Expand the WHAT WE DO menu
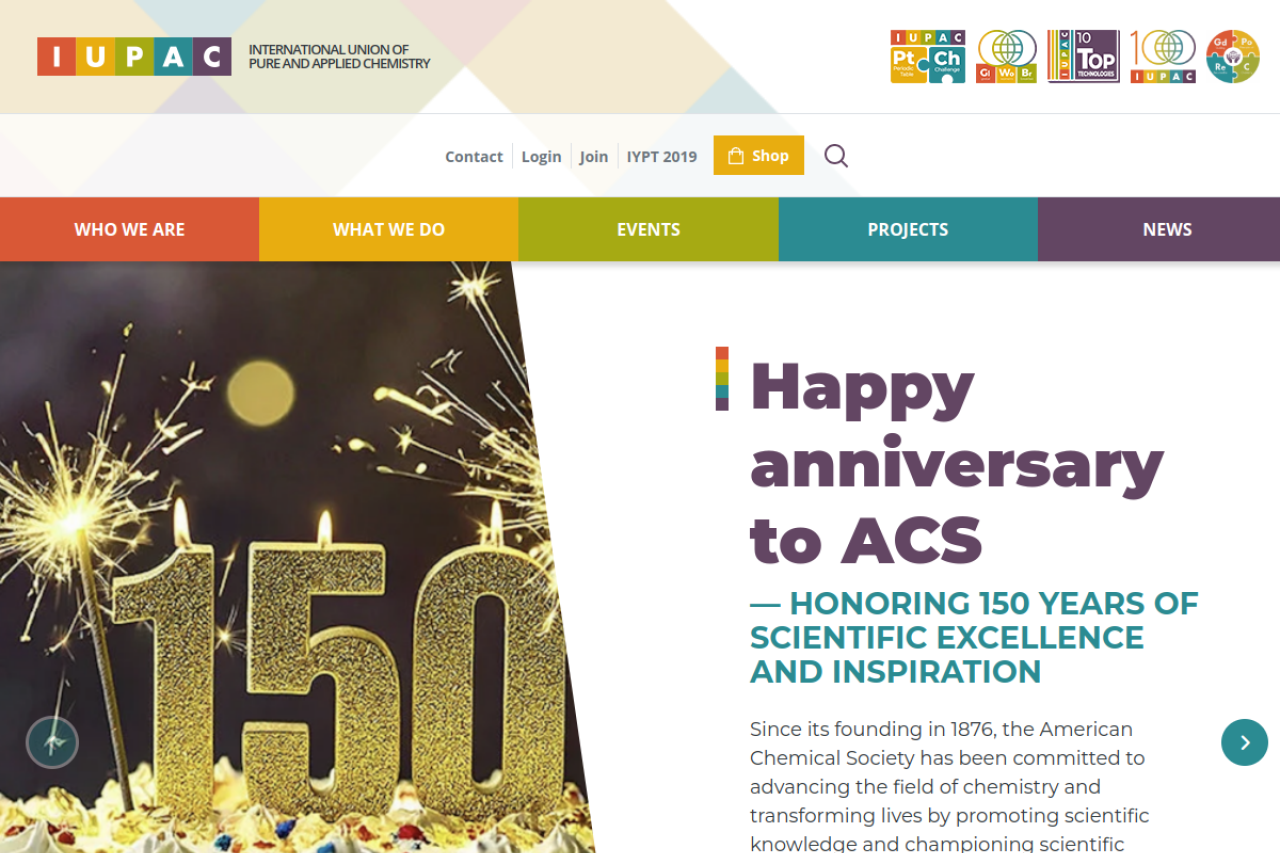1280x853 pixels. tap(388, 230)
